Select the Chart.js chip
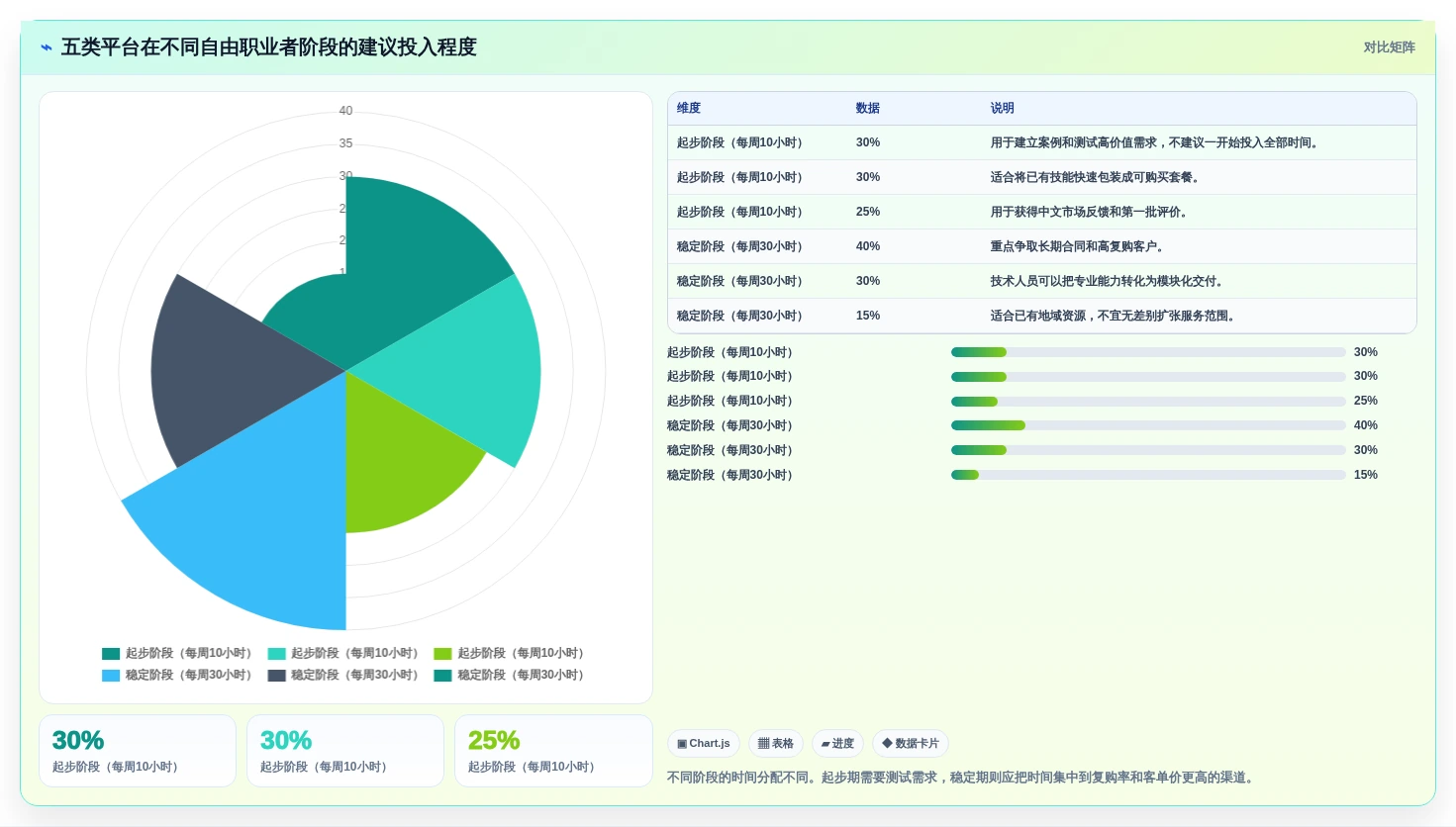The image size is (1456, 827). (704, 744)
